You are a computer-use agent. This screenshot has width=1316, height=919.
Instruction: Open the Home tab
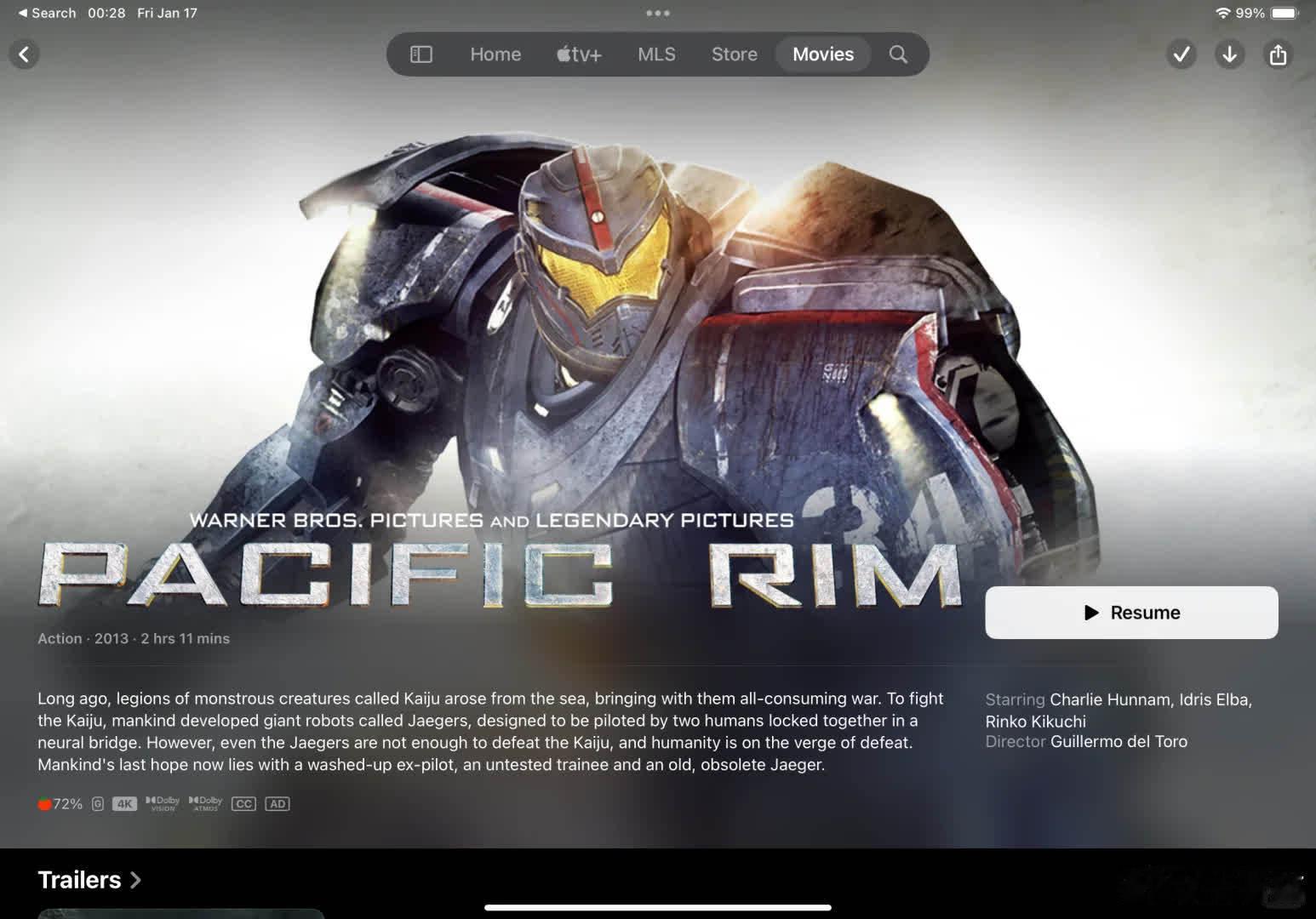pos(495,54)
